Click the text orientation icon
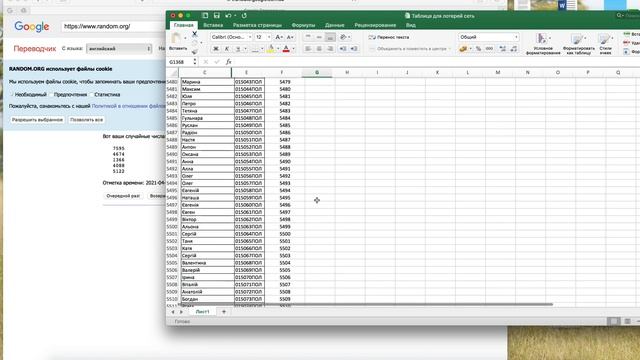This screenshot has height=360, width=640. [344, 37]
